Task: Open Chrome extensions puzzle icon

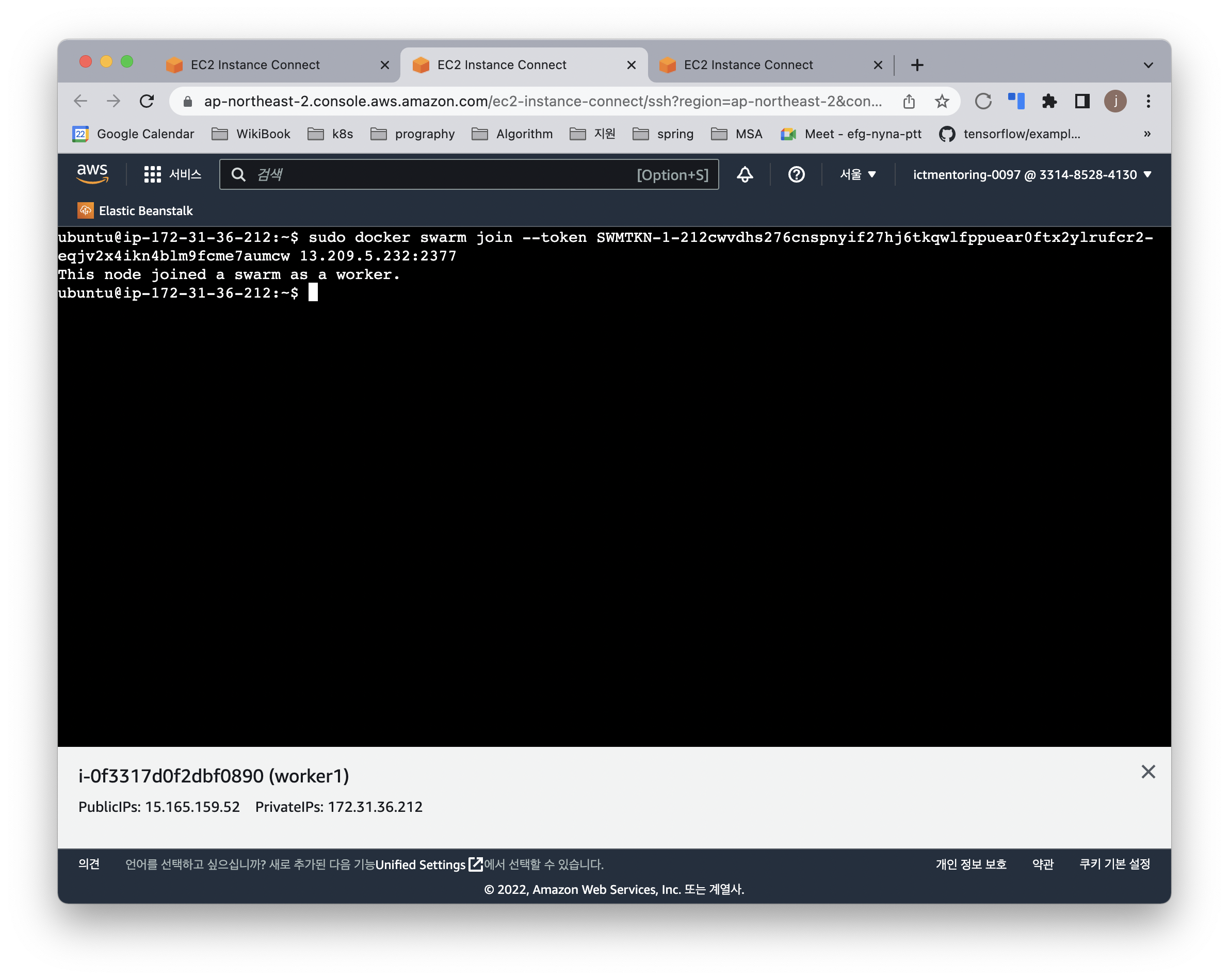Action: (x=1049, y=102)
